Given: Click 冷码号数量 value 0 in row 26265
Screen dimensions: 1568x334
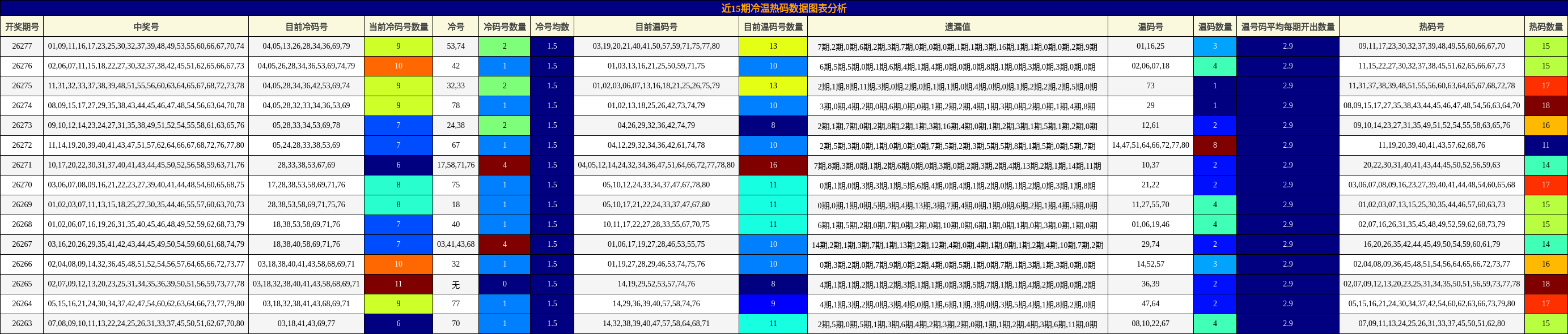Looking at the screenshot, I should 505,284.
